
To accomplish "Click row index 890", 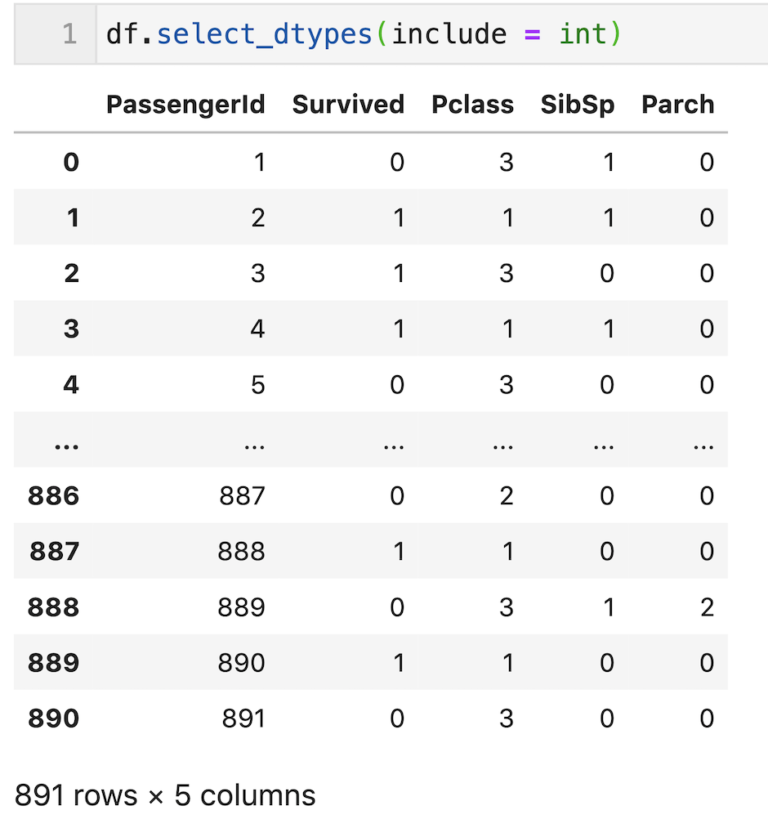I will pyautogui.click(x=53, y=718).
